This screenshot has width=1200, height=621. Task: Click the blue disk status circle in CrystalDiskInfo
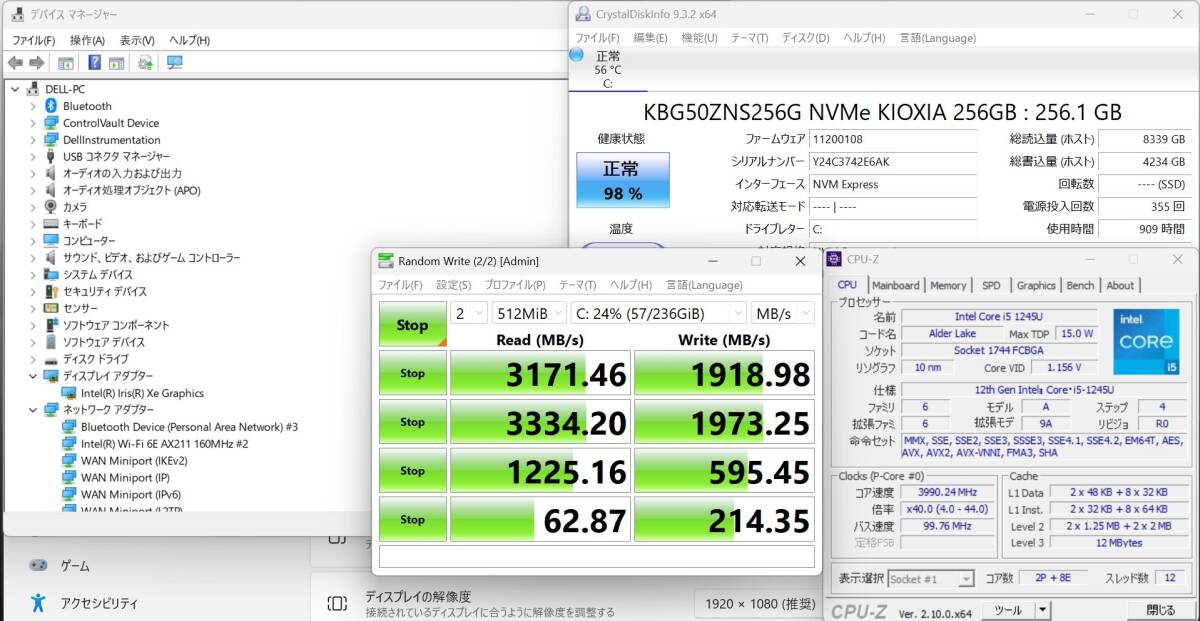coord(577,55)
